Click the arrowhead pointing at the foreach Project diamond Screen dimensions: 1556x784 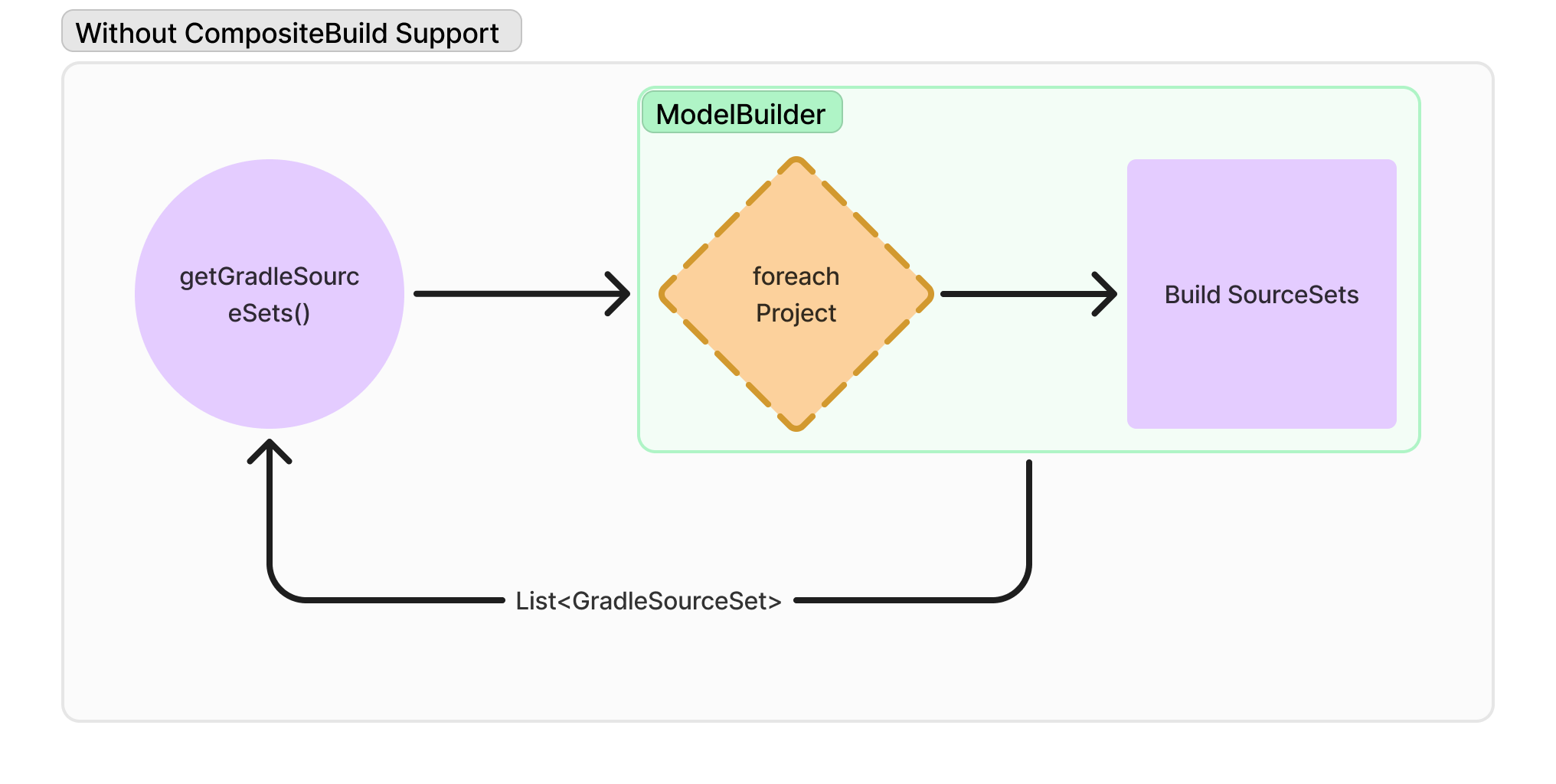(618, 294)
